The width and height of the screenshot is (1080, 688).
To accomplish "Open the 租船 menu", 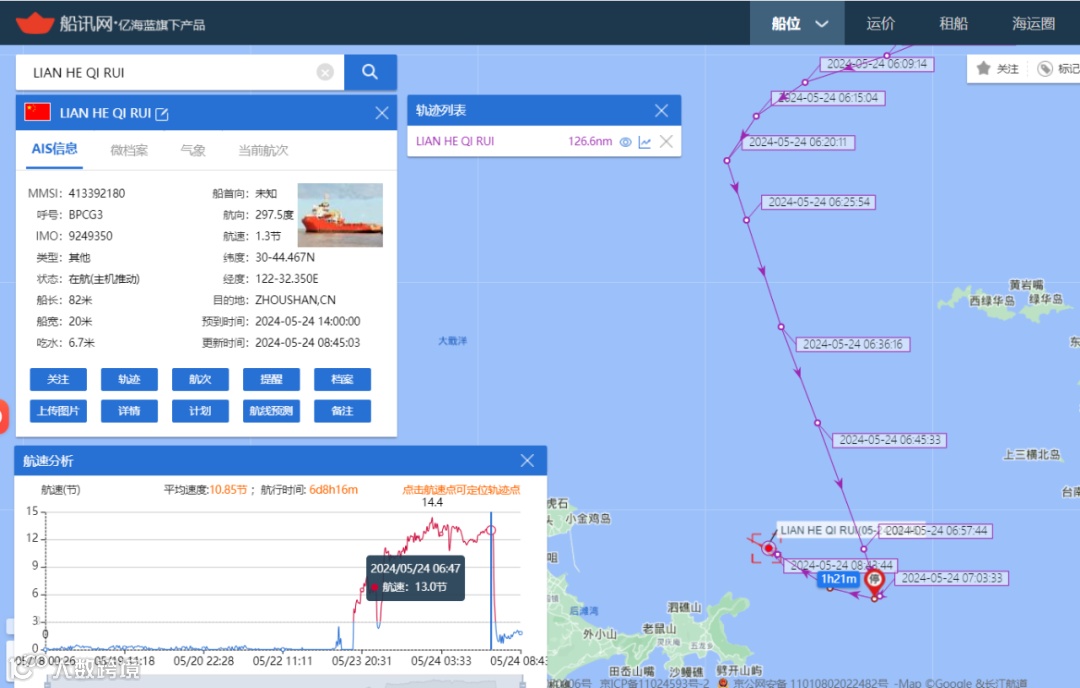I will [953, 23].
